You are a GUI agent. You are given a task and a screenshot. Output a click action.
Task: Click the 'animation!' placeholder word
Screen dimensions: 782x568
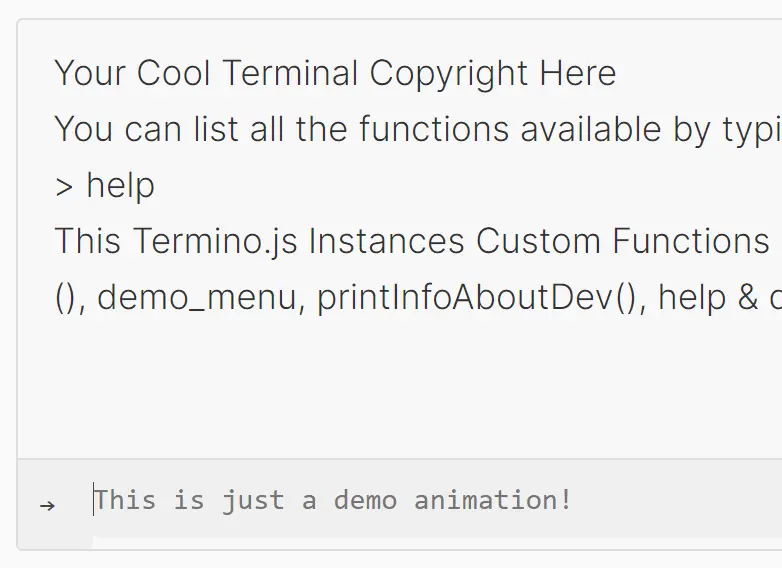(493, 500)
